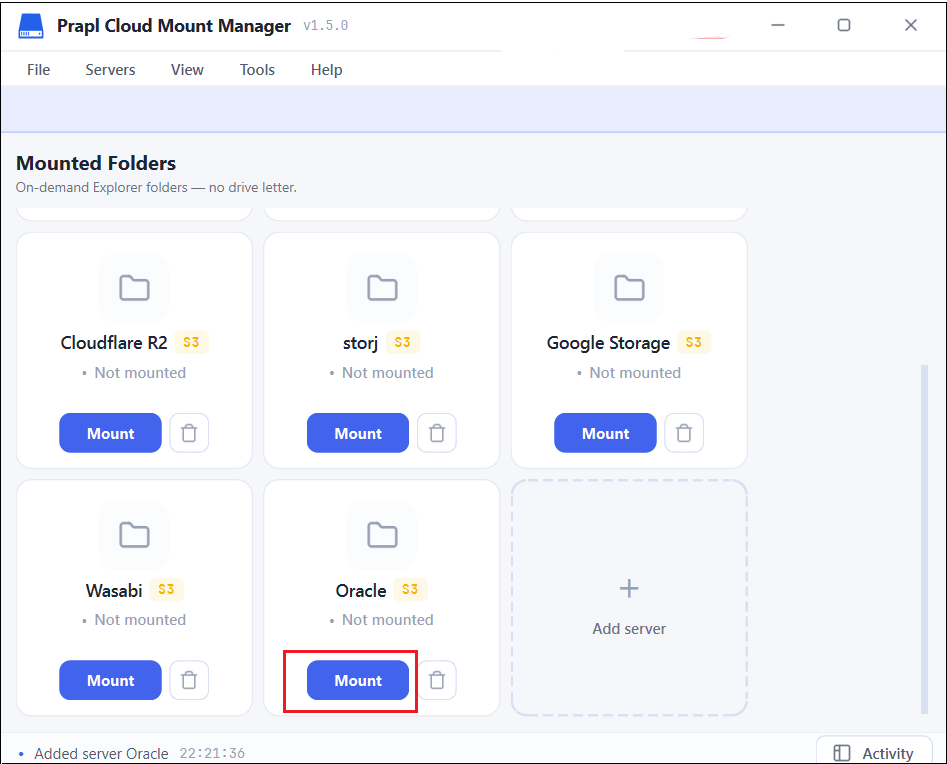947x764 pixels.
Task: Click the S3 badge beside Oracle
Action: [410, 589]
